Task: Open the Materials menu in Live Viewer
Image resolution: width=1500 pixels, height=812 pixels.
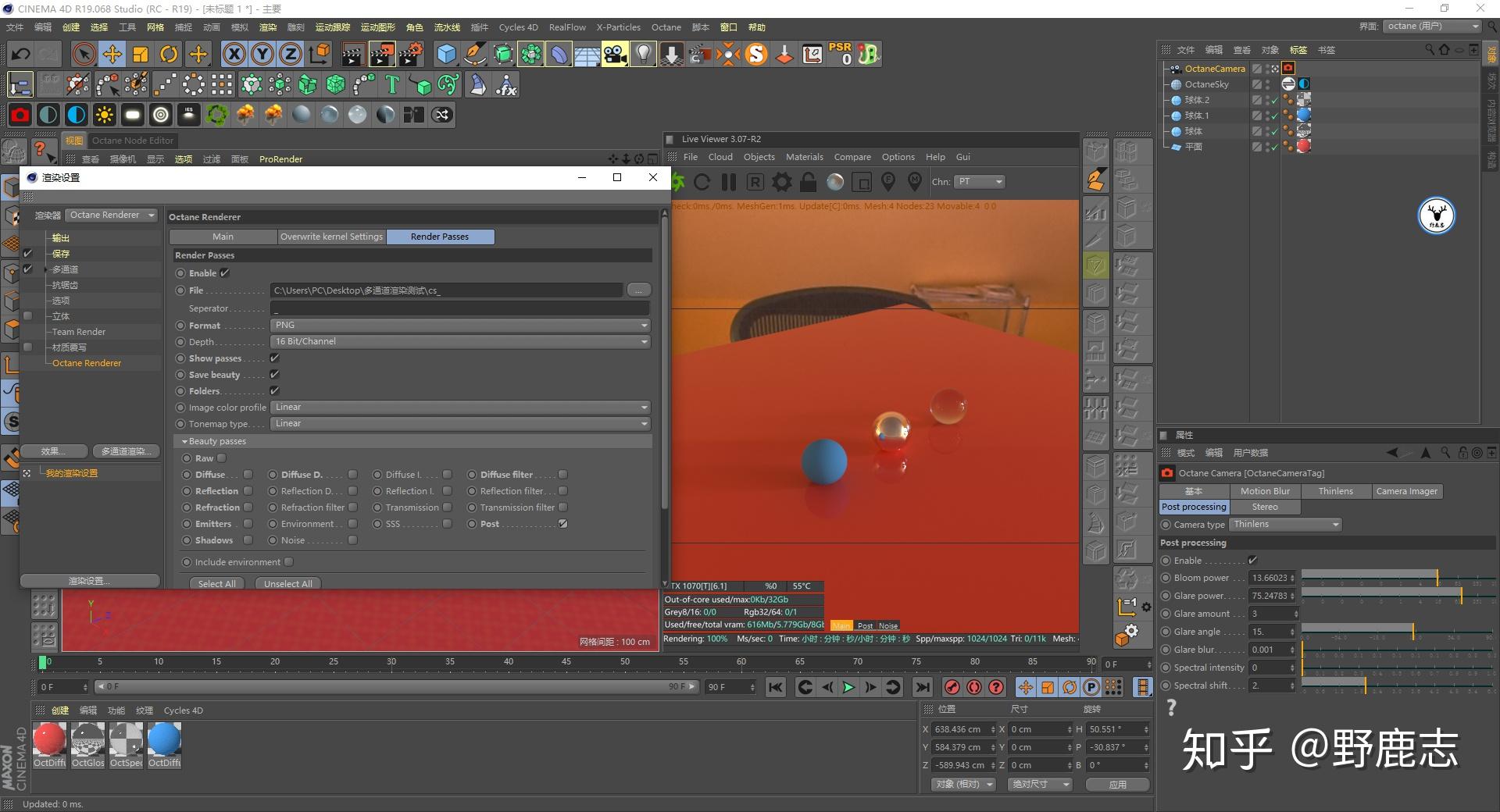Action: click(804, 157)
